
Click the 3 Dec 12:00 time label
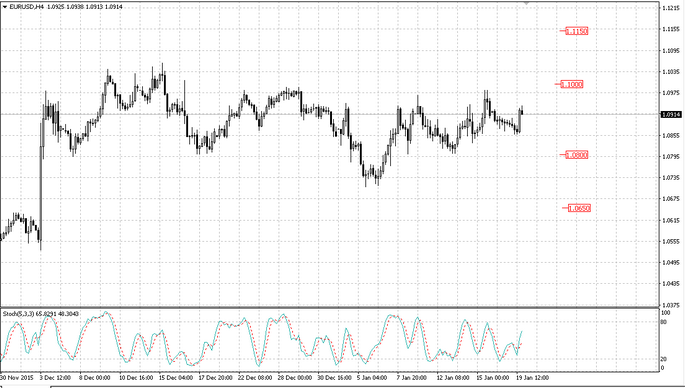55,378
